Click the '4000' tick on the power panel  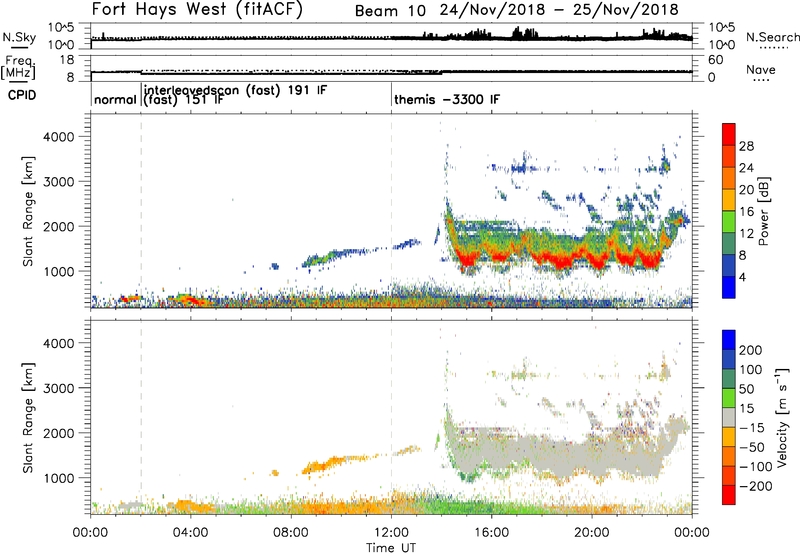tap(58, 137)
